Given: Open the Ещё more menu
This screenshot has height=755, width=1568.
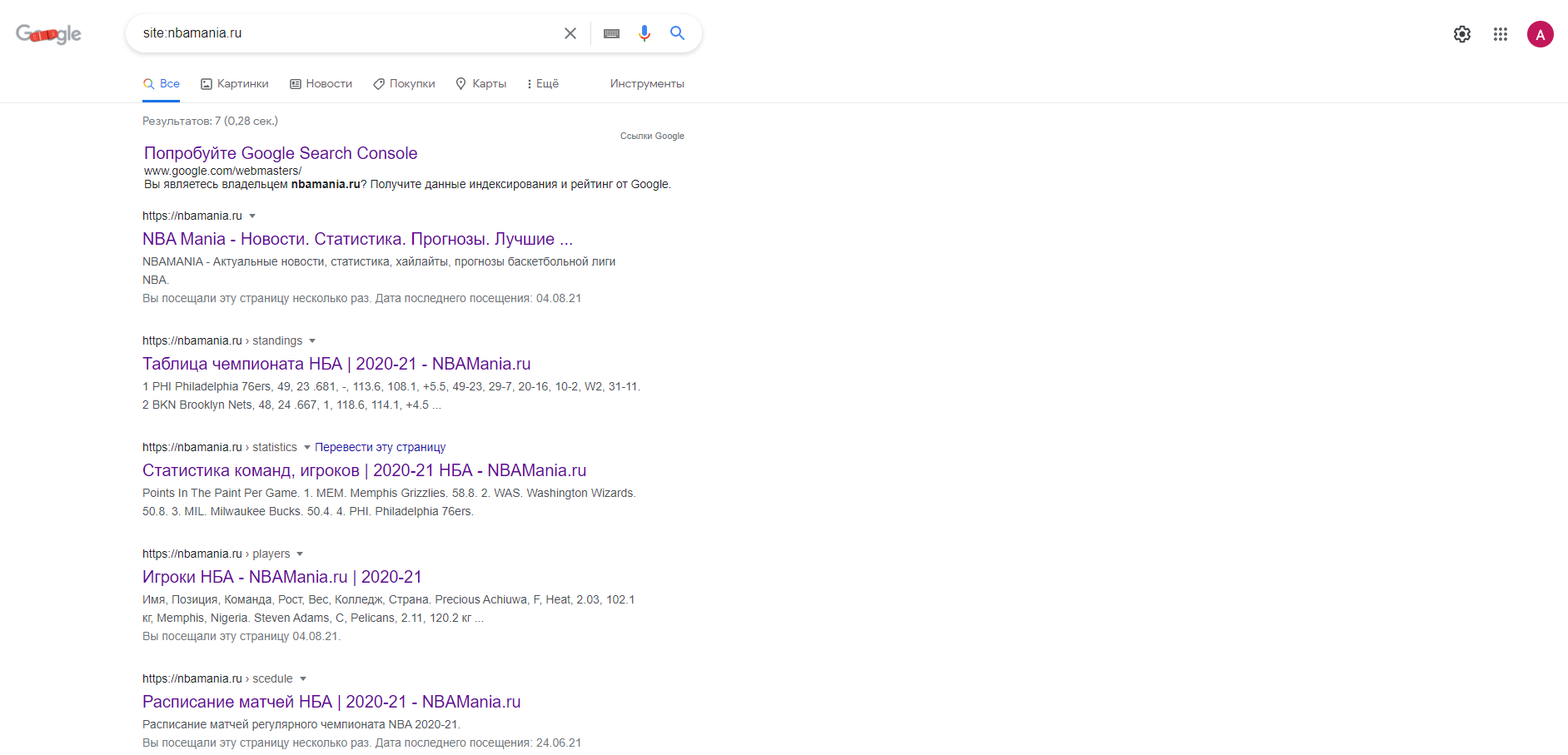Looking at the screenshot, I should (x=543, y=84).
